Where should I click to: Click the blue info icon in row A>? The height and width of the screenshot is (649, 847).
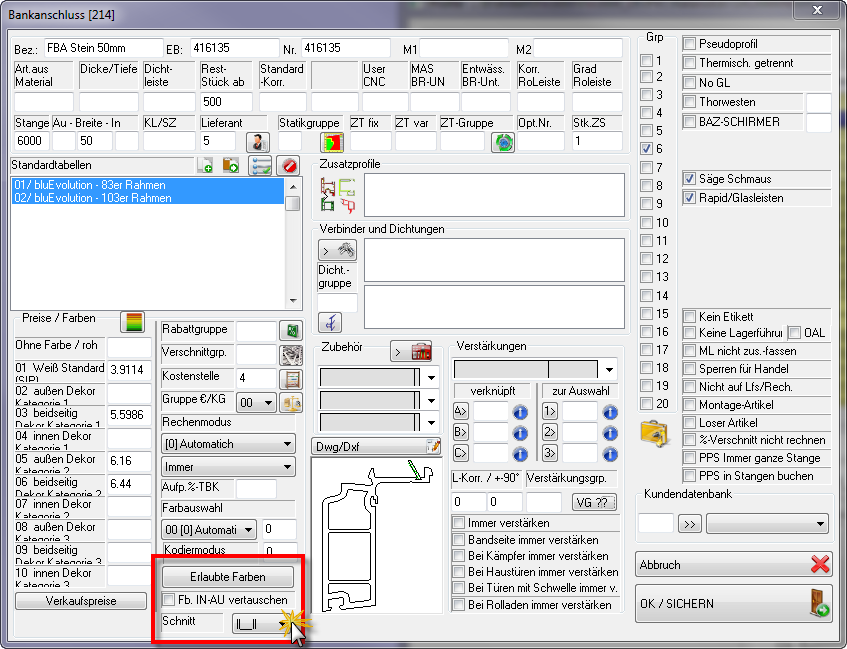[x=520, y=412]
